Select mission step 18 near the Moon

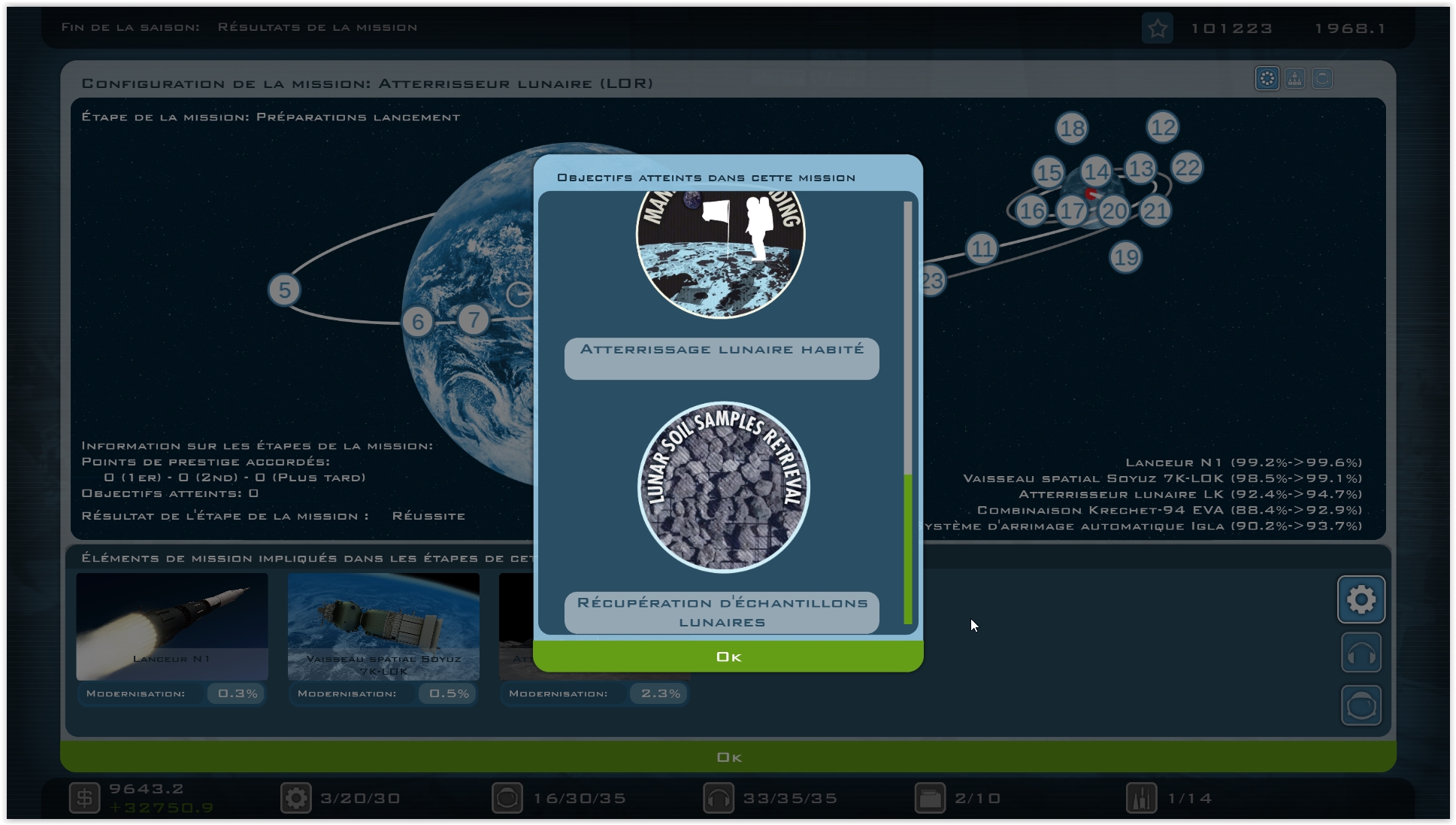click(x=1071, y=129)
